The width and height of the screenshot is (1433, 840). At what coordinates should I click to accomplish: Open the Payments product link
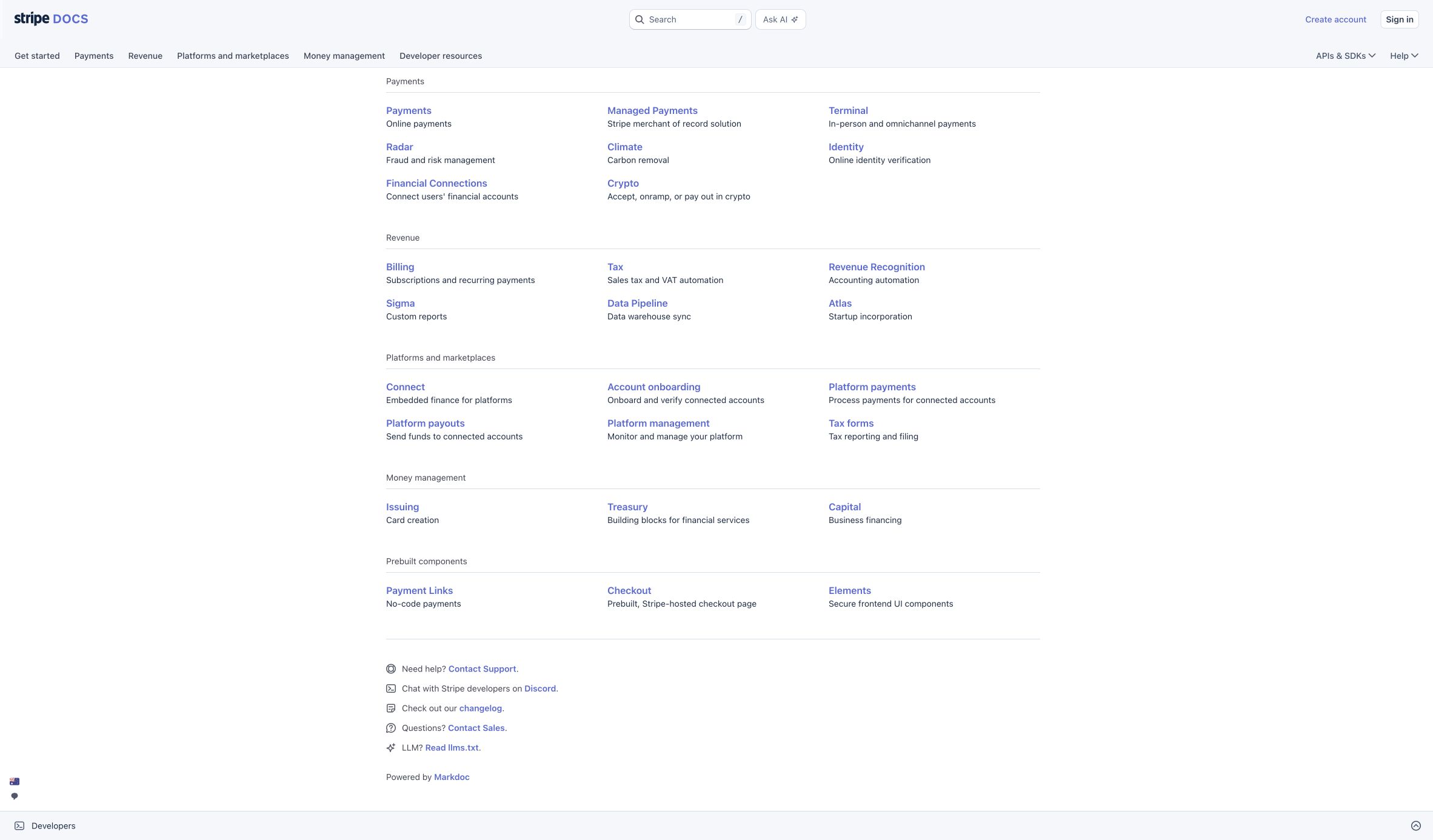point(409,110)
